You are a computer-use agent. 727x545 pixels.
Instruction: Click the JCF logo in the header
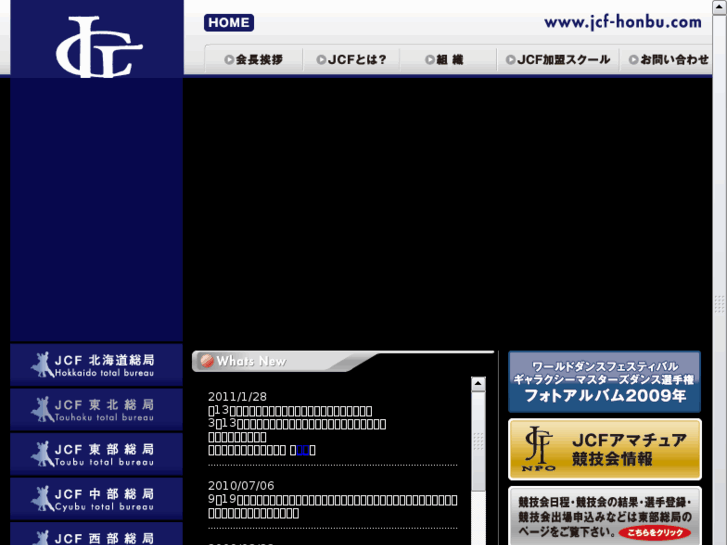[x=99, y=47]
